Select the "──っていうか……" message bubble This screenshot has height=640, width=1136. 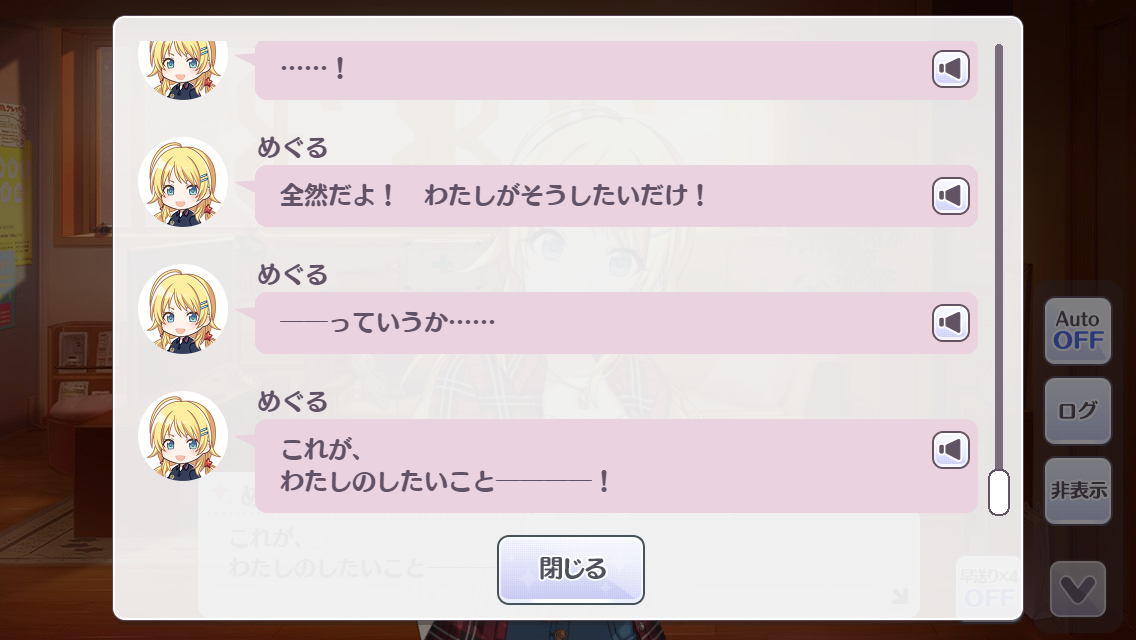pos(616,323)
